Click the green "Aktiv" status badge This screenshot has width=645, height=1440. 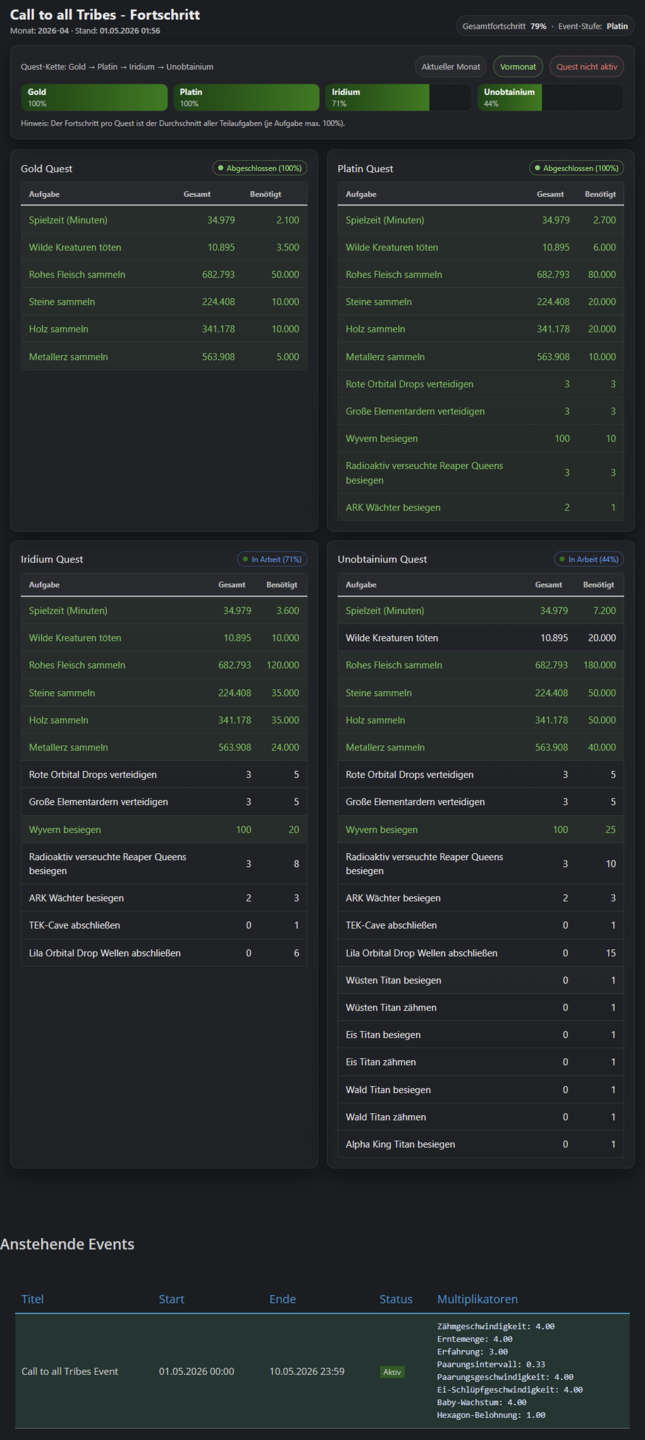tap(392, 1372)
